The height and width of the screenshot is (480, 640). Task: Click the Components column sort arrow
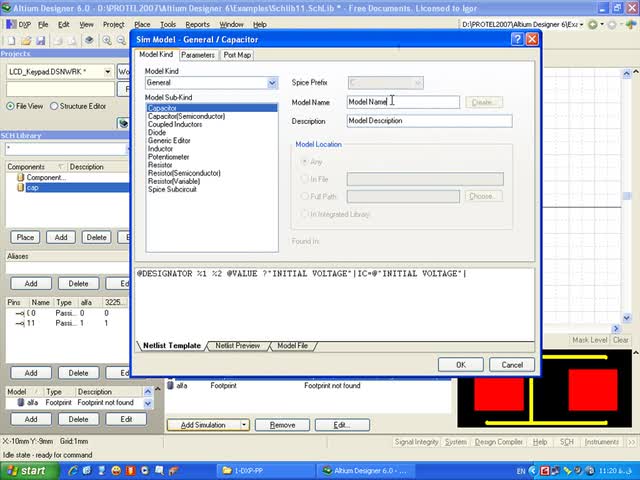click(x=61, y=167)
